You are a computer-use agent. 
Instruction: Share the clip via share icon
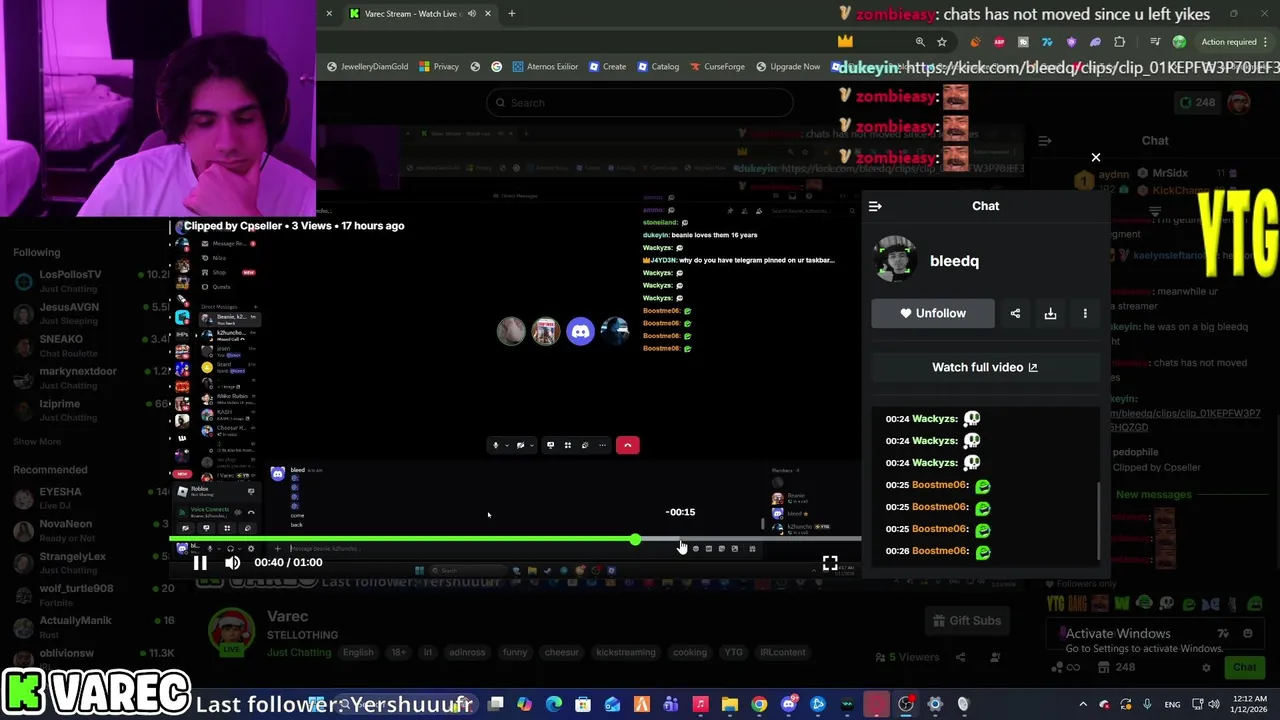[x=1015, y=313]
